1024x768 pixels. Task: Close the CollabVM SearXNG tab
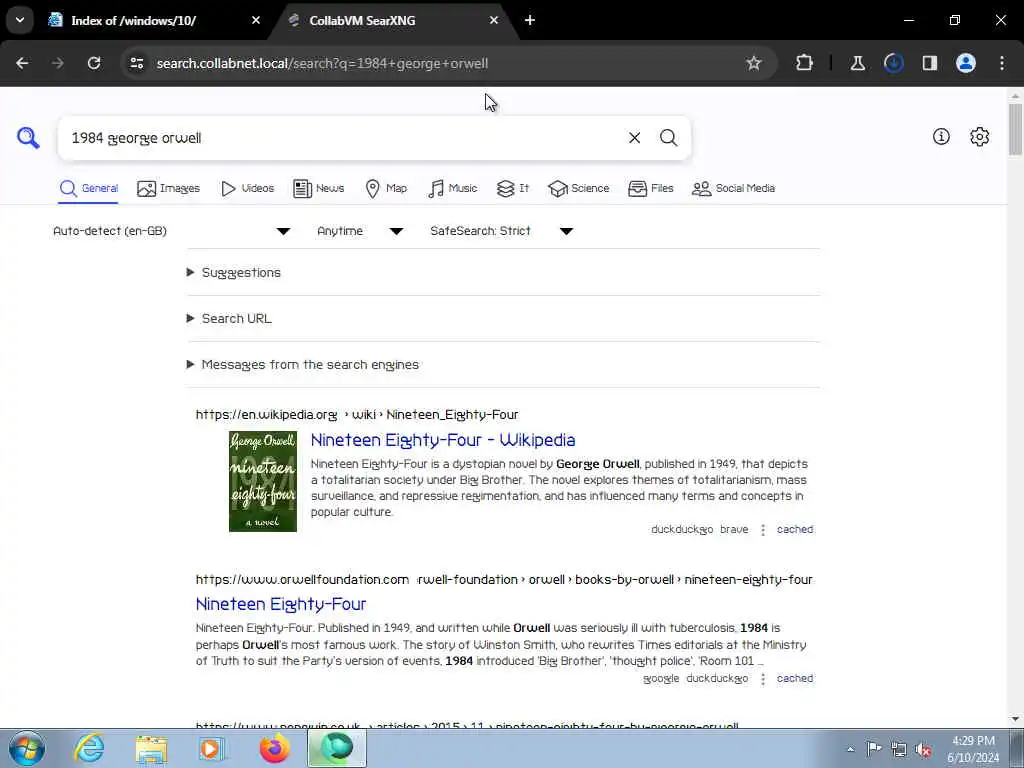pyautogui.click(x=494, y=20)
